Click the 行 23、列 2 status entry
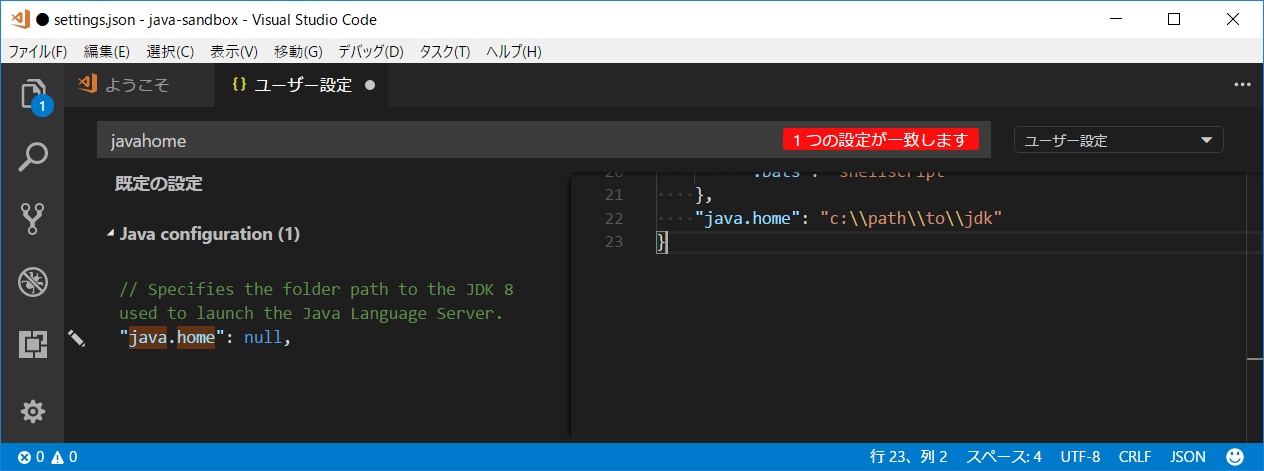 pyautogui.click(x=909, y=457)
